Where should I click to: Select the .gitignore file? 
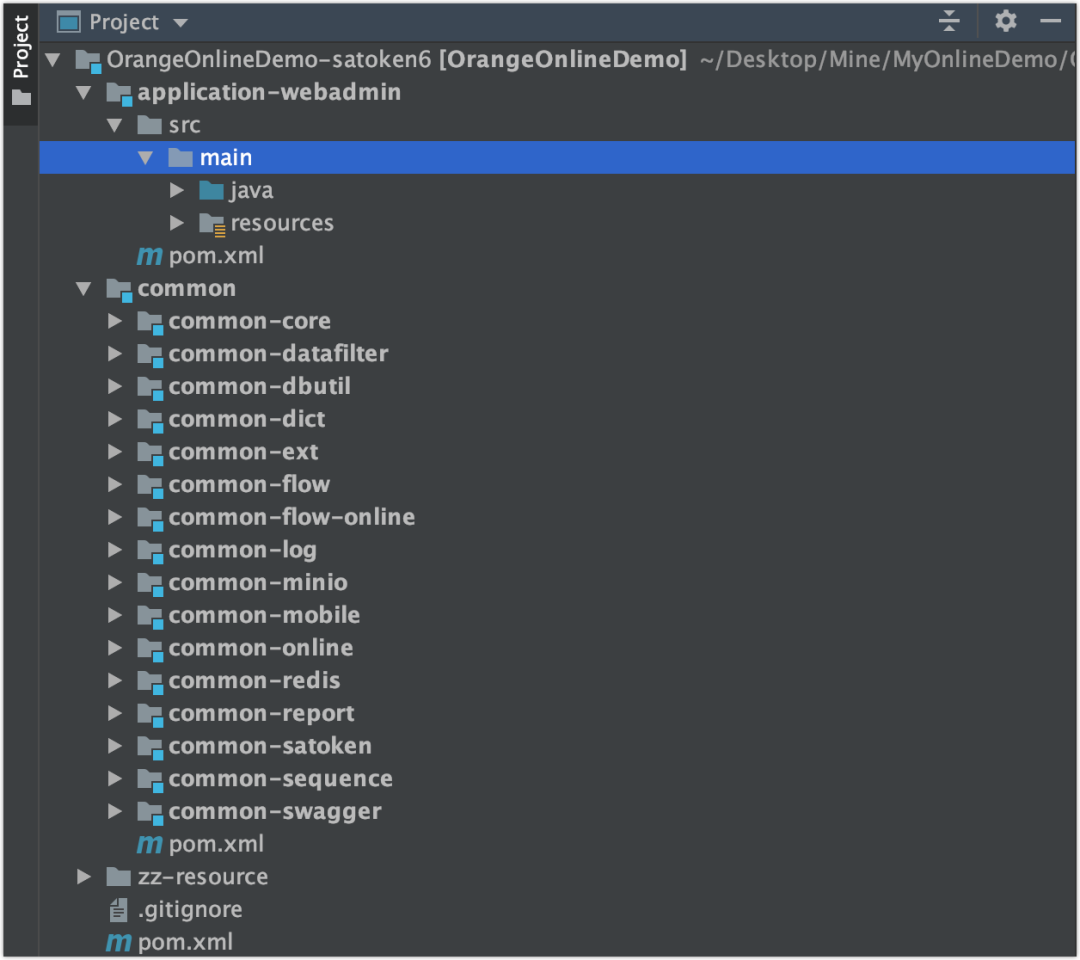click(190, 909)
